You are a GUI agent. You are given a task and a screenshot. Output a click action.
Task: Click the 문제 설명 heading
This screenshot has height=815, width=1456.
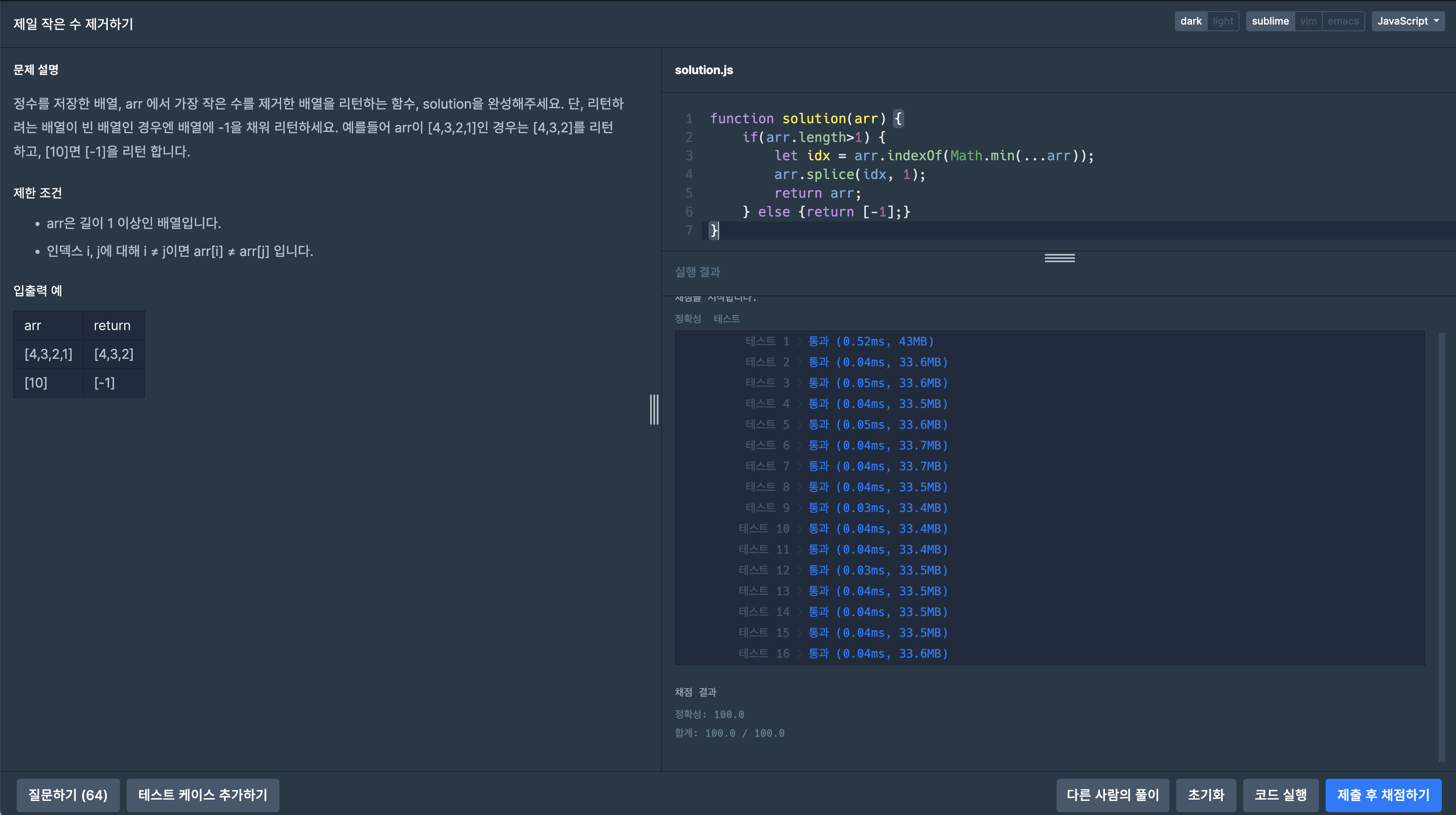click(36, 70)
